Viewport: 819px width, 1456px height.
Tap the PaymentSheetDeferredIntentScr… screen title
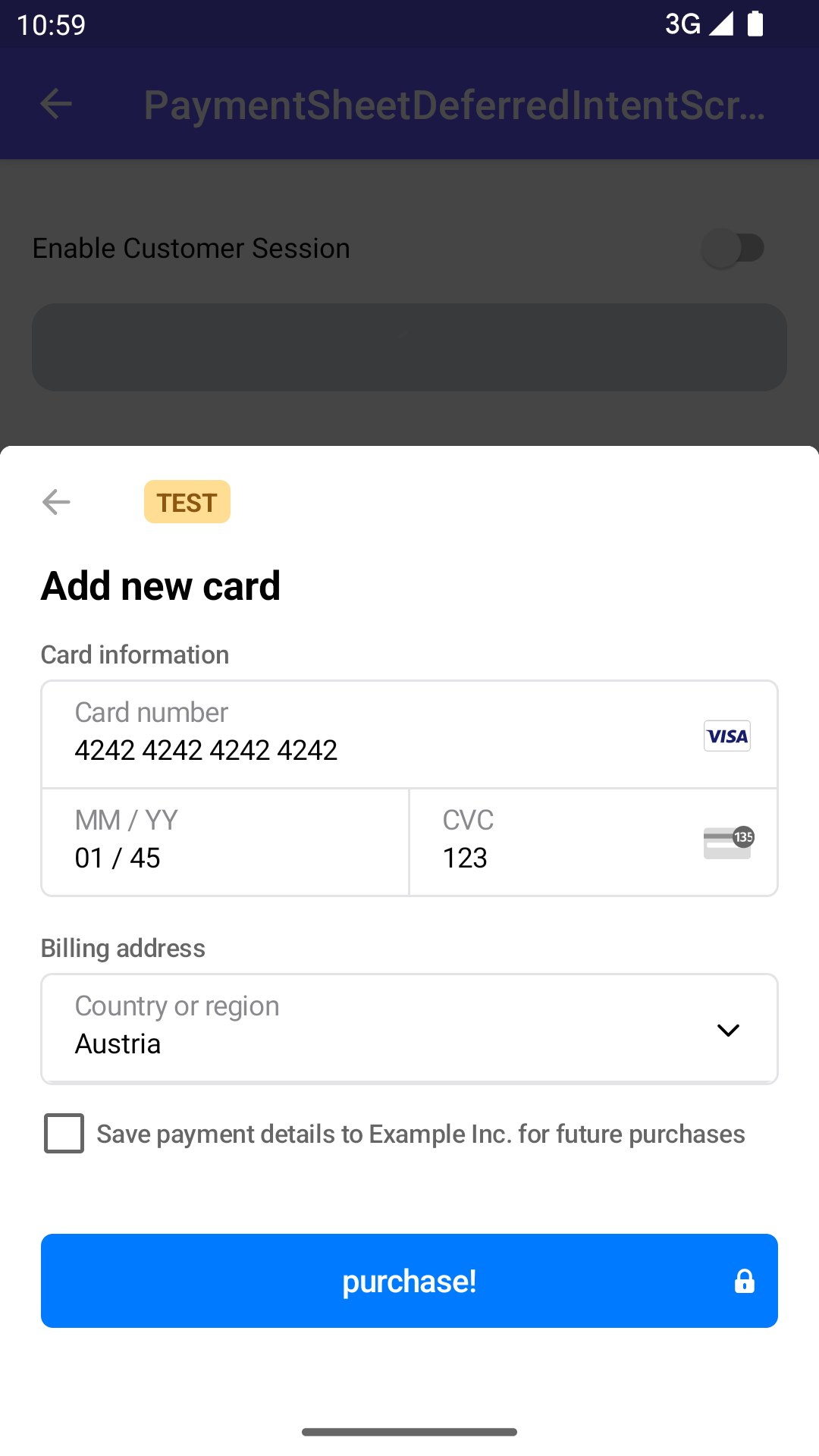(455, 105)
